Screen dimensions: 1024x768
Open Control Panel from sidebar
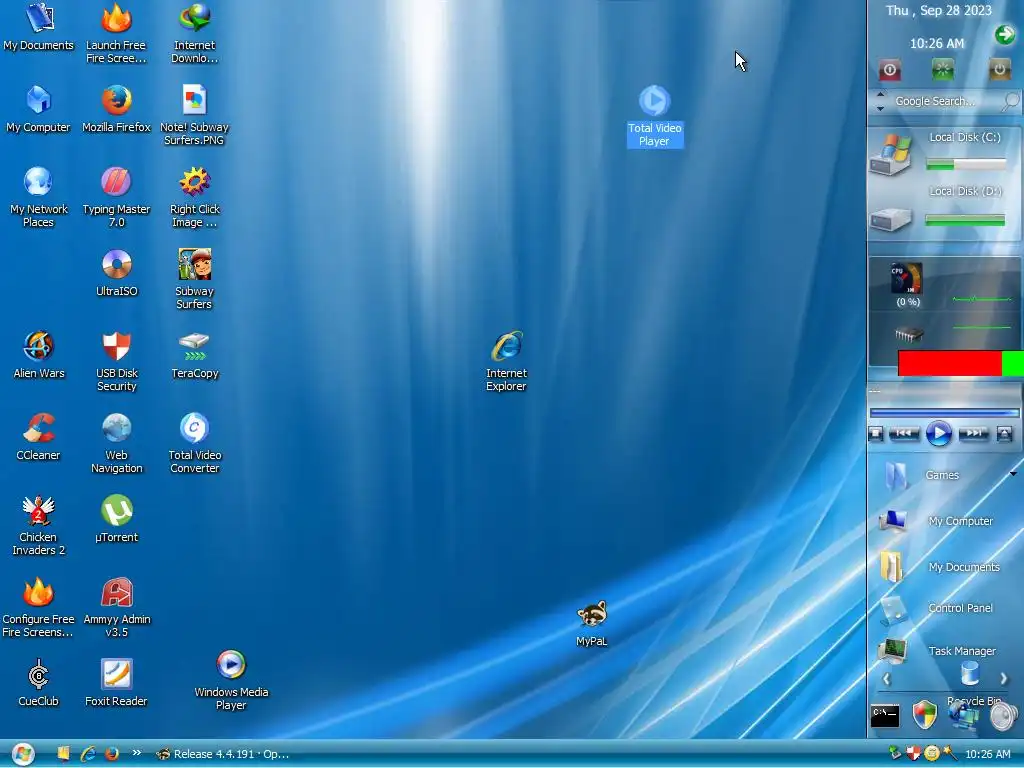[x=936, y=609]
